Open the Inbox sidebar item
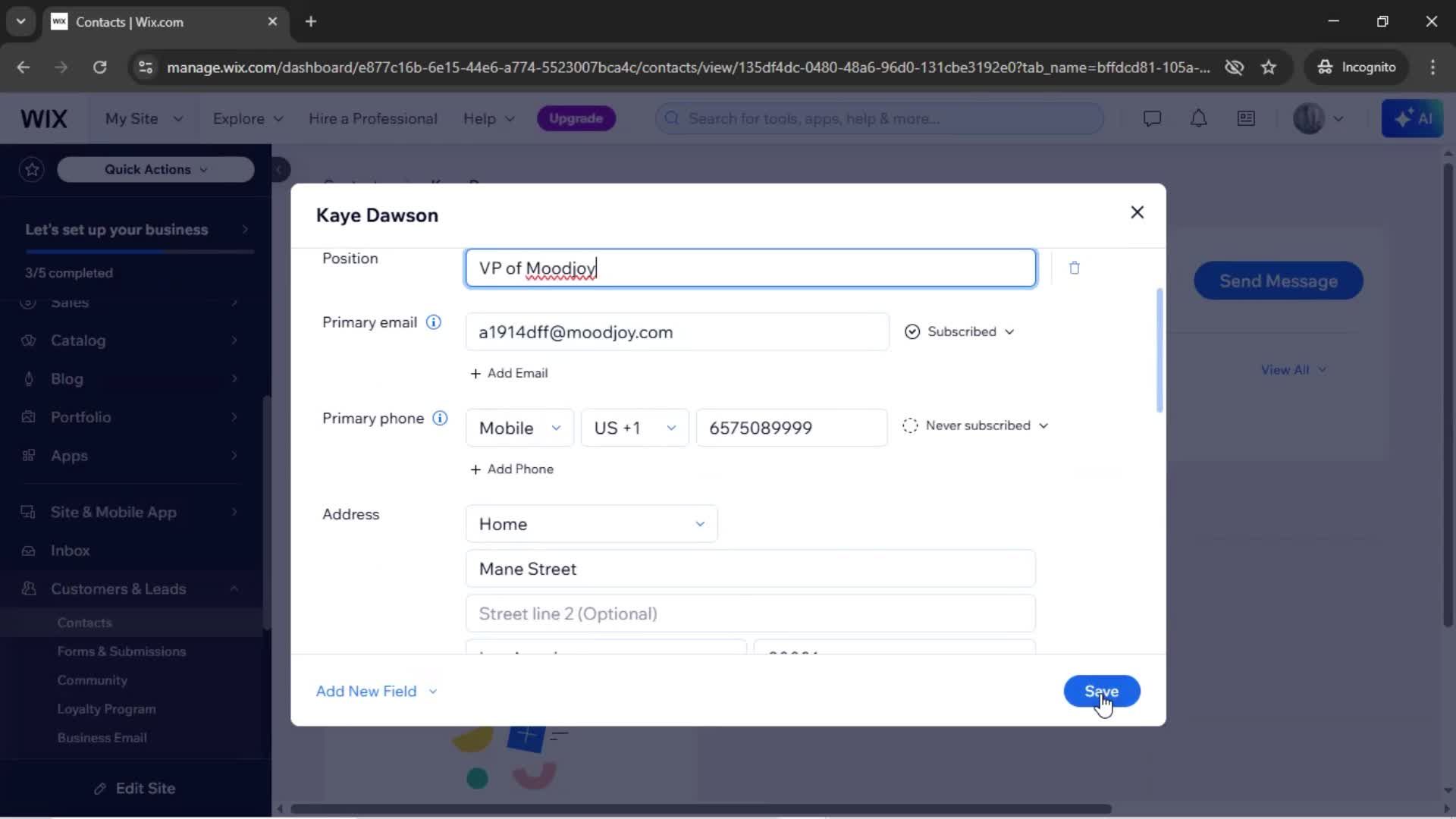The image size is (1456, 819). point(130,551)
